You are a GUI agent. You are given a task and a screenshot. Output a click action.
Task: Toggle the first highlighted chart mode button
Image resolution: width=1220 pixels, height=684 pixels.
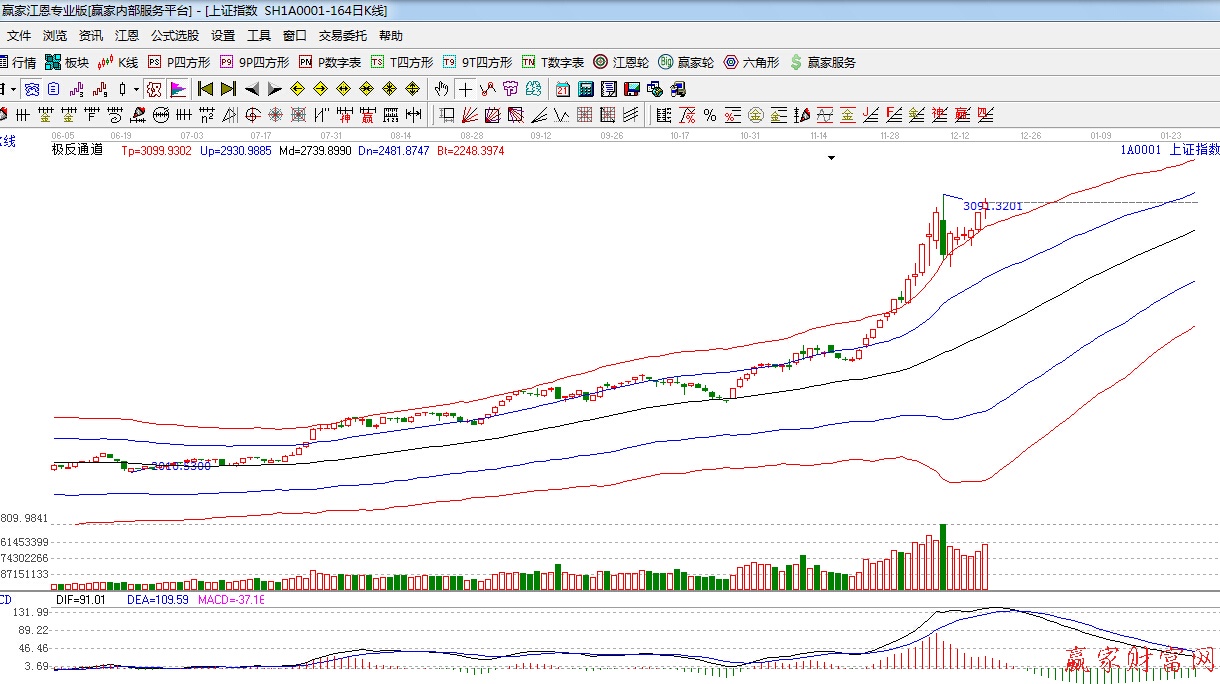pos(153,89)
